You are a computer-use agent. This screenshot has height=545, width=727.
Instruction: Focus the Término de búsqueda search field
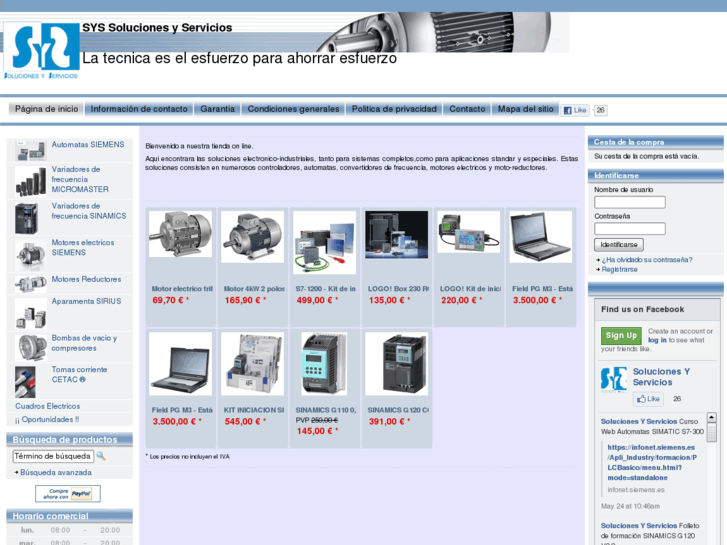(x=53, y=456)
